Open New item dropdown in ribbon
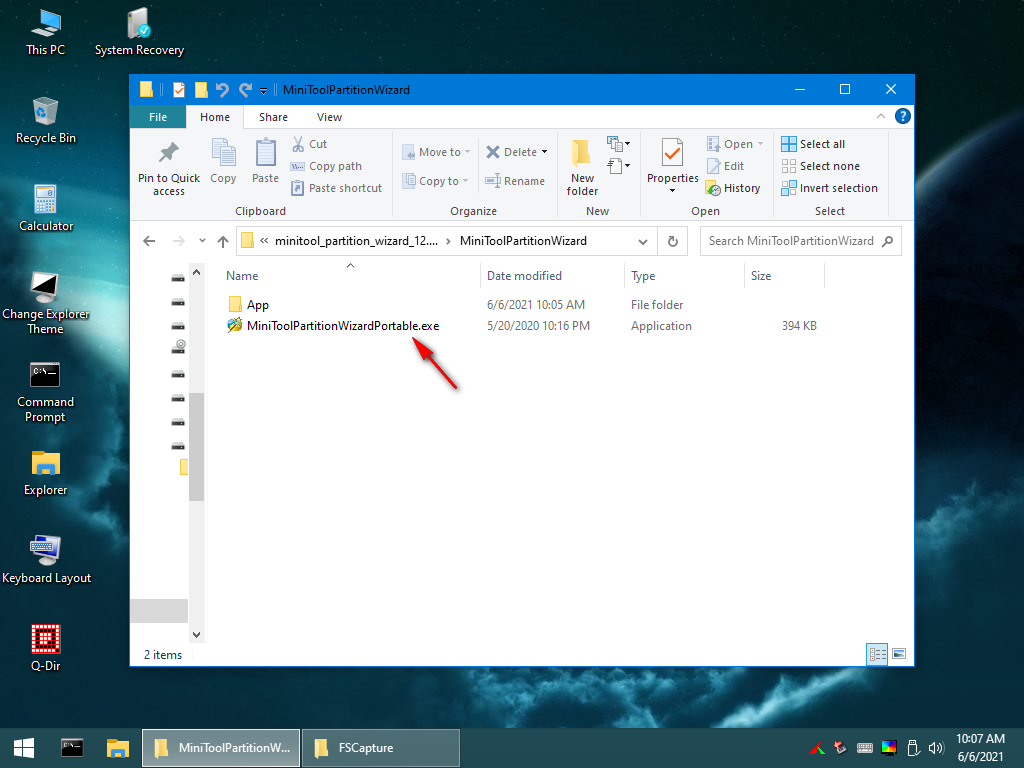 click(618, 143)
